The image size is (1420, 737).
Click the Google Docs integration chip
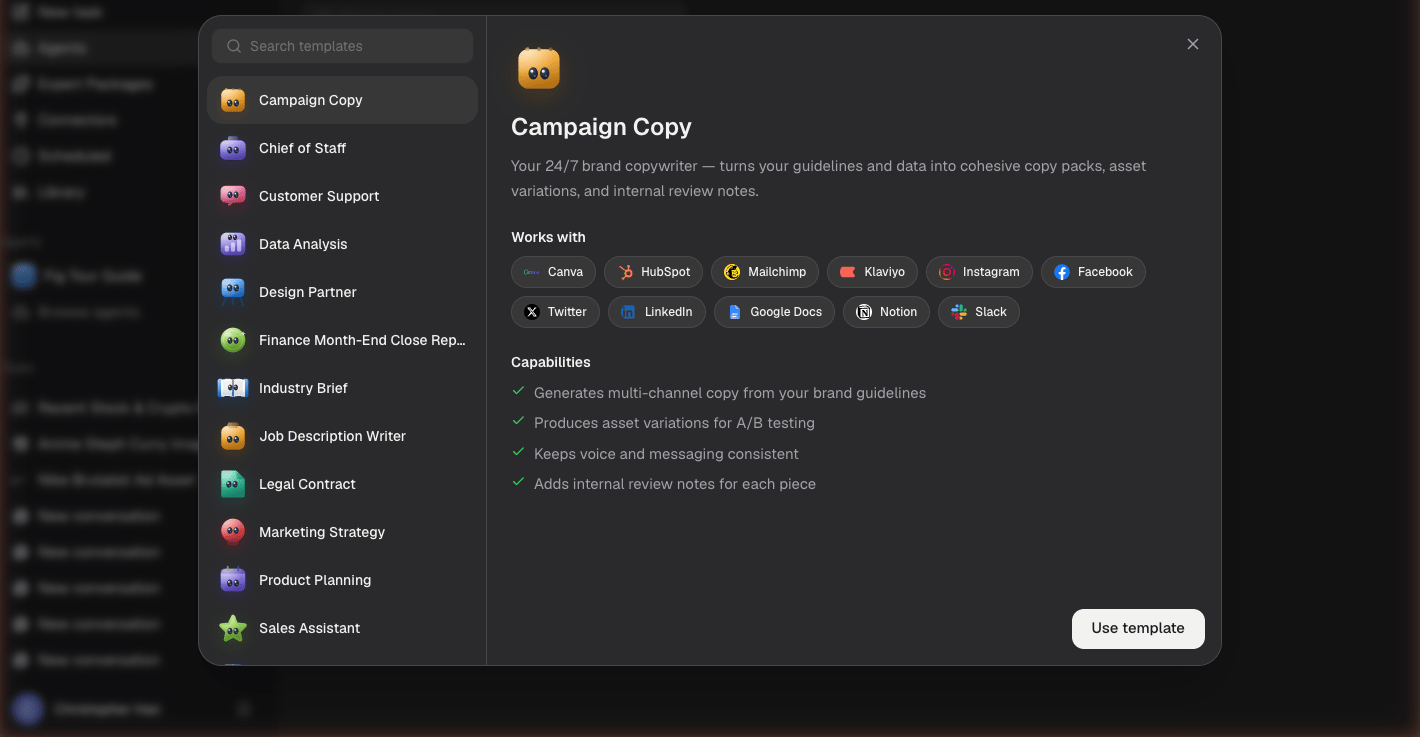point(774,312)
